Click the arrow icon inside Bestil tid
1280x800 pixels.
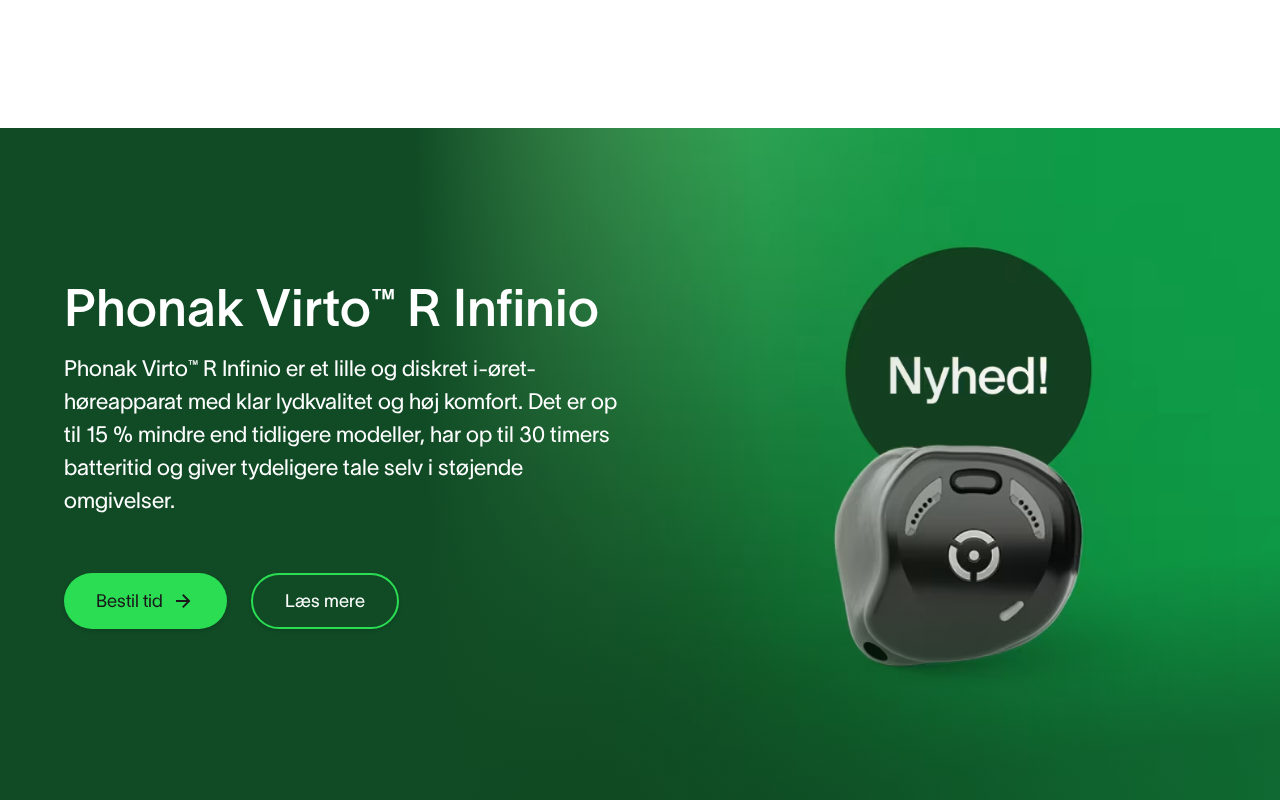pos(183,601)
